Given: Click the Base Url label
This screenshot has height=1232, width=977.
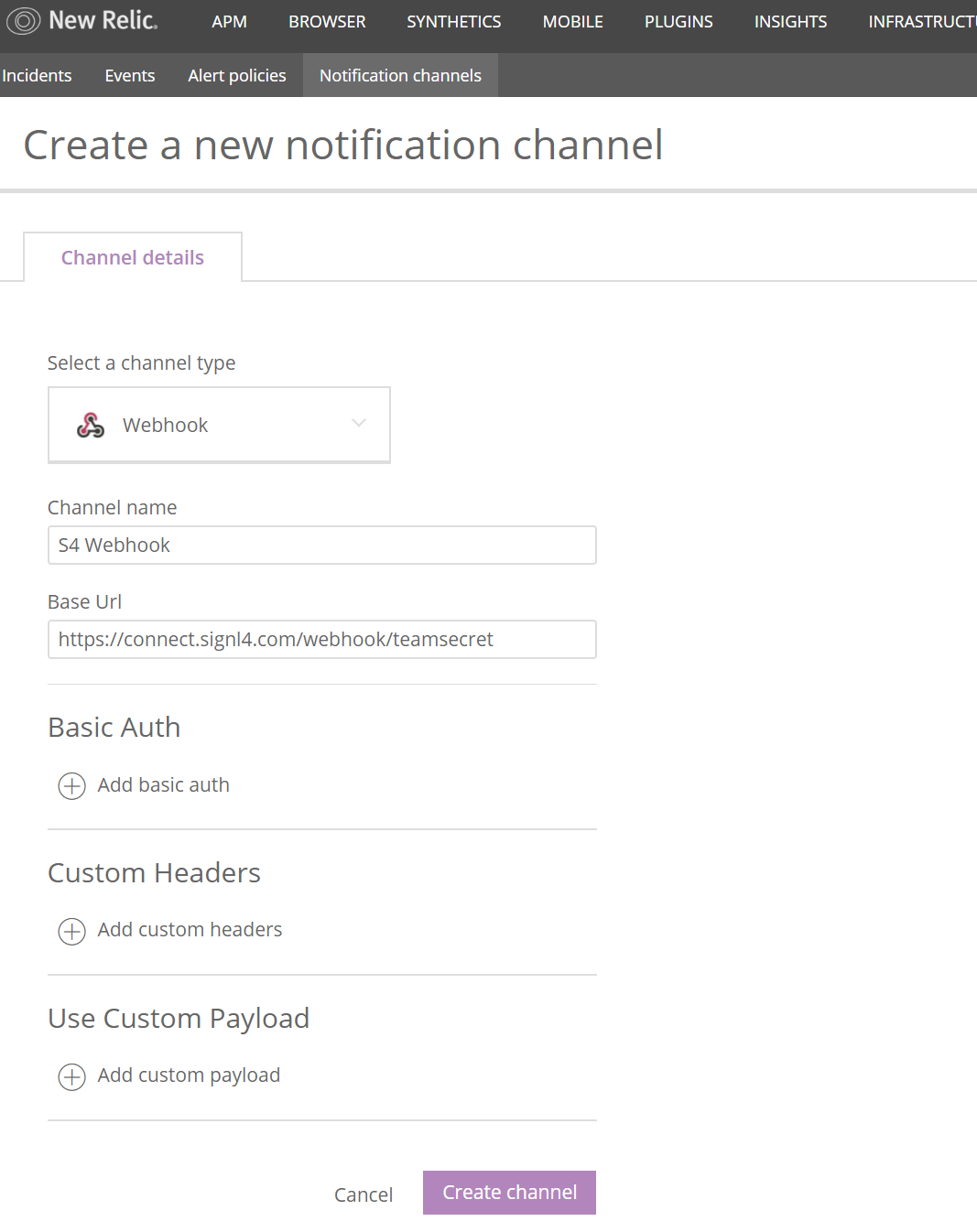Looking at the screenshot, I should pyautogui.click(x=84, y=602).
